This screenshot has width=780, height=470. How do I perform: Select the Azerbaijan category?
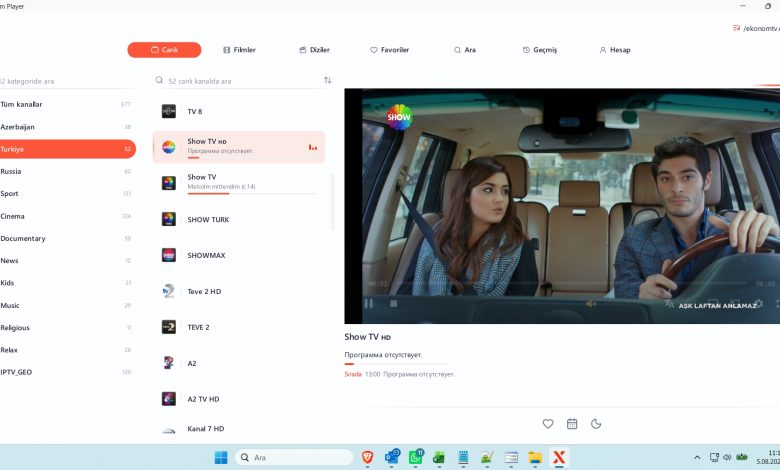[67, 127]
